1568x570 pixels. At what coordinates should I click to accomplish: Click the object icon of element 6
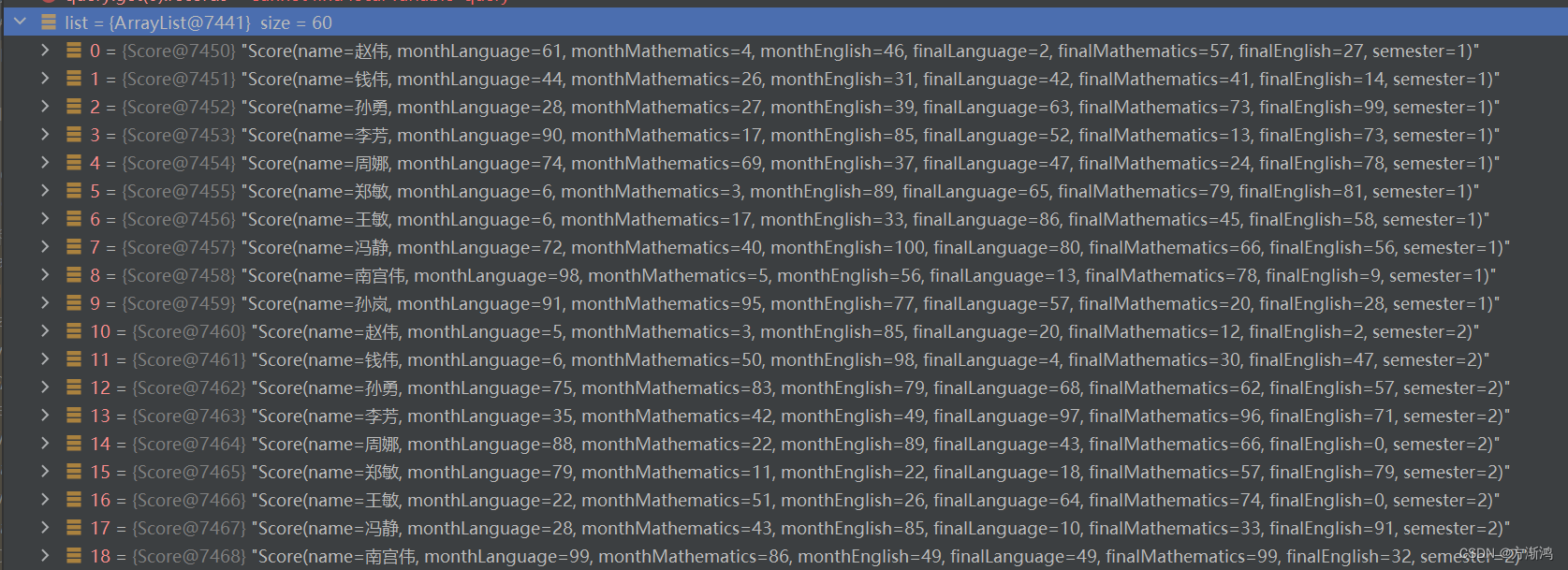point(74,219)
